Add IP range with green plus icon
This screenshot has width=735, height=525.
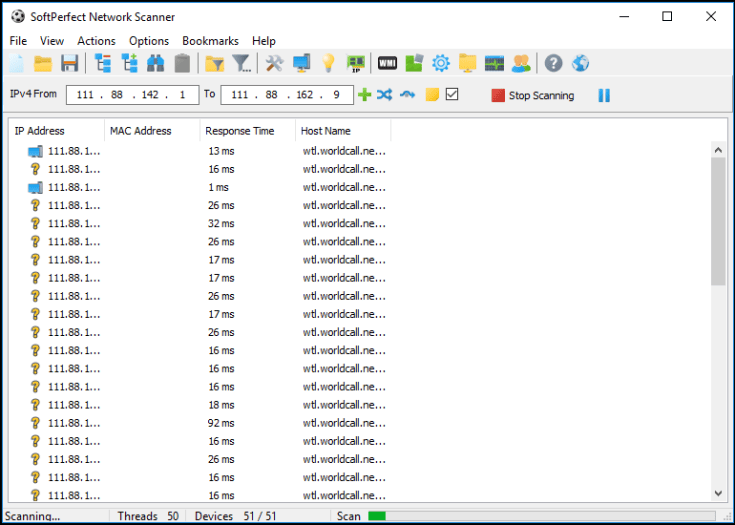click(x=364, y=95)
